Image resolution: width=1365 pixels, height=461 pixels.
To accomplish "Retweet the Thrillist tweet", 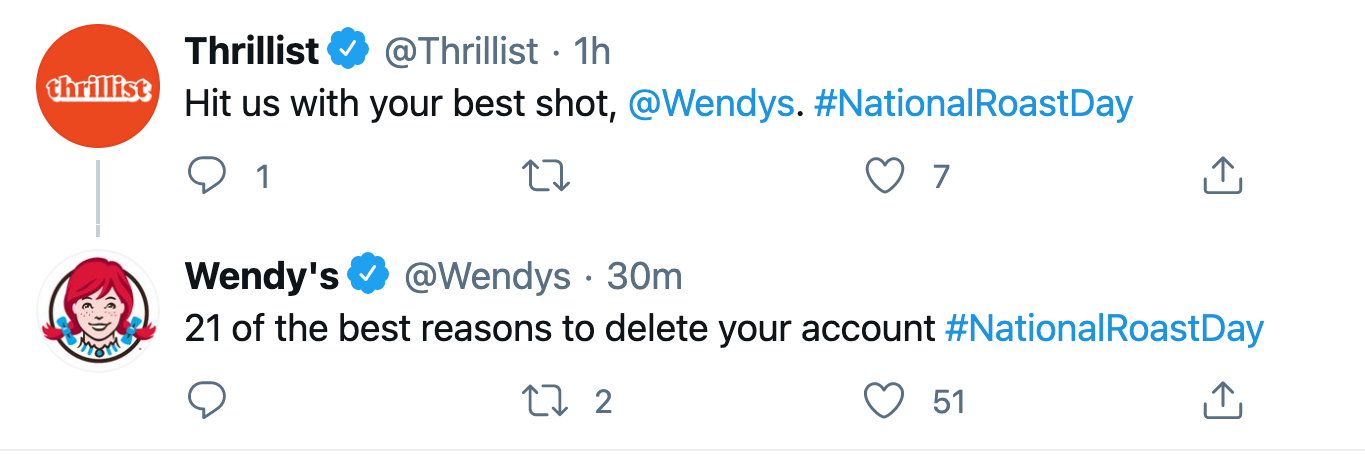I will tap(546, 177).
